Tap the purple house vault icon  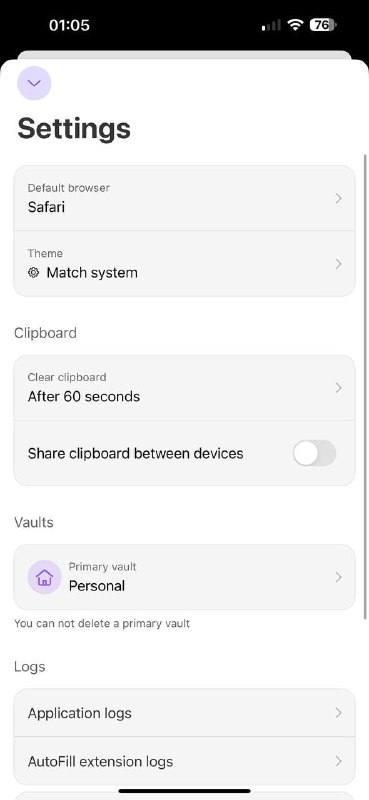coord(44,577)
